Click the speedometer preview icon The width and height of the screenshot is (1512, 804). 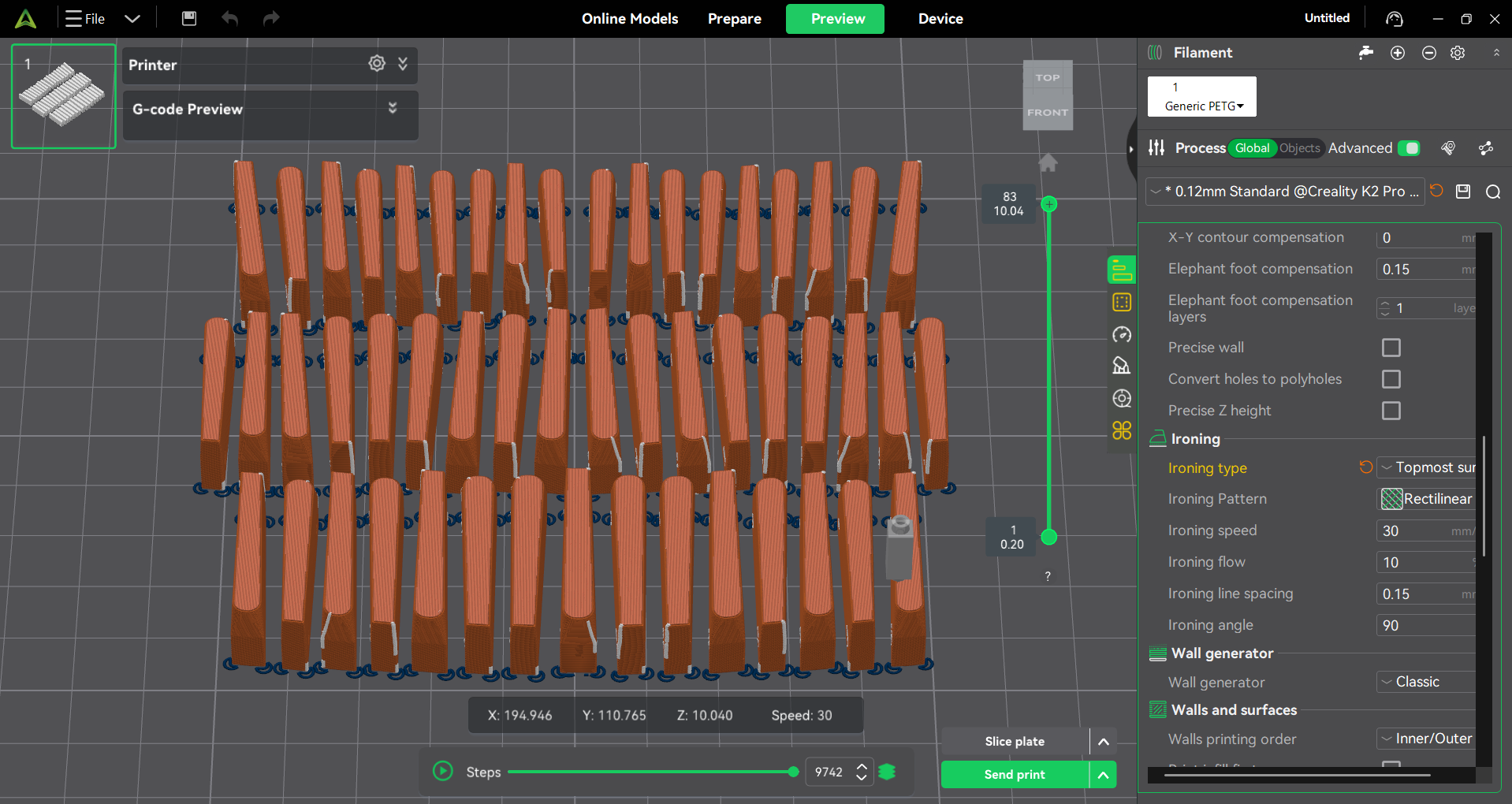pos(1121,334)
